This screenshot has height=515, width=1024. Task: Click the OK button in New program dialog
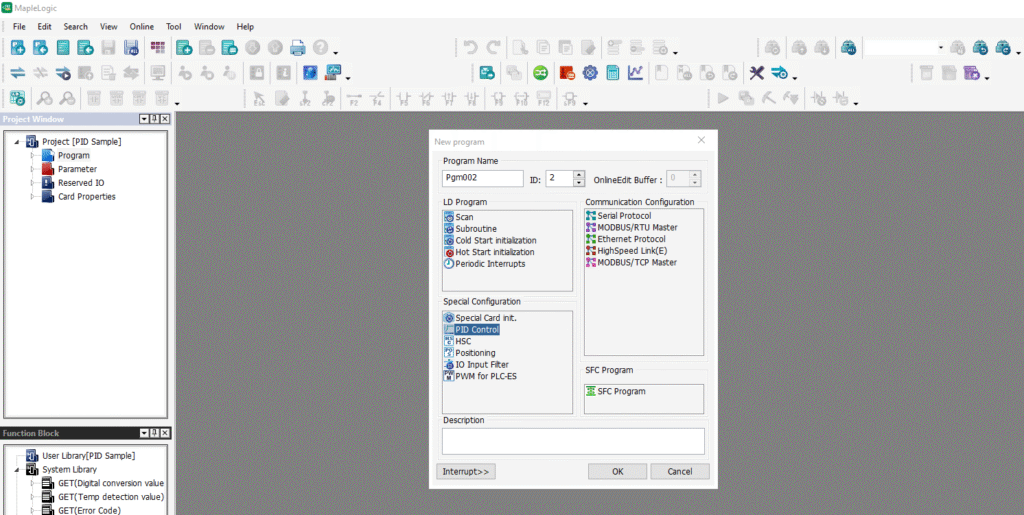(x=617, y=471)
